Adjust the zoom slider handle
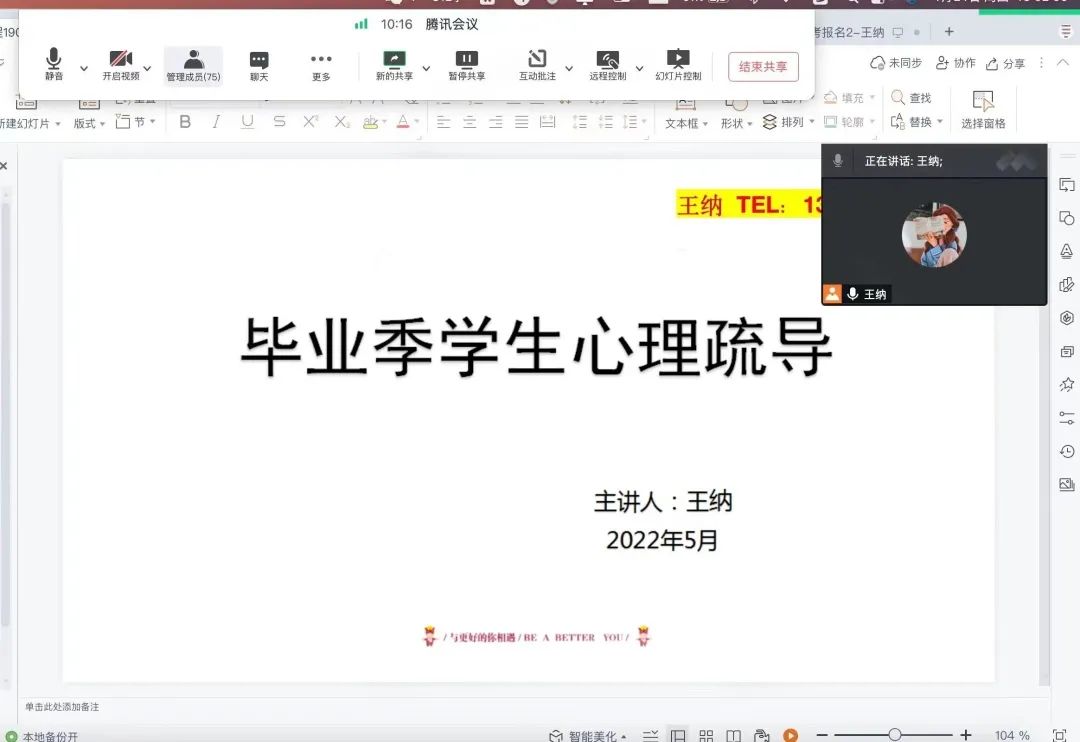The height and width of the screenshot is (742, 1080). point(894,735)
